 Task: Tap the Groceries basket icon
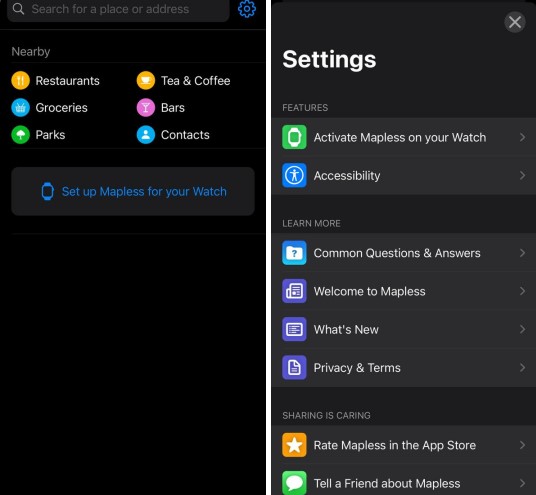coord(21,108)
